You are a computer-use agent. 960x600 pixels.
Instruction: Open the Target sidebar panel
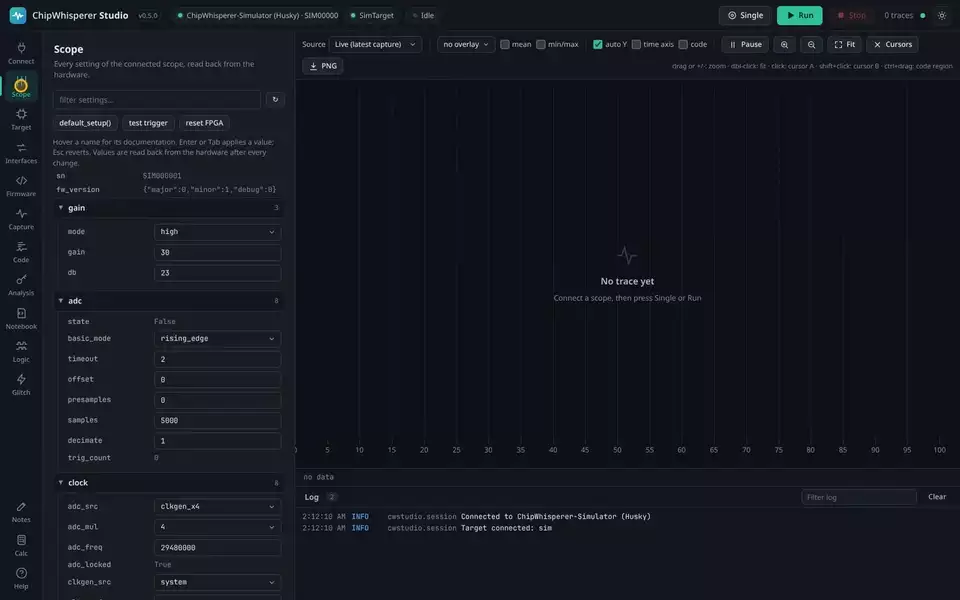click(x=21, y=119)
